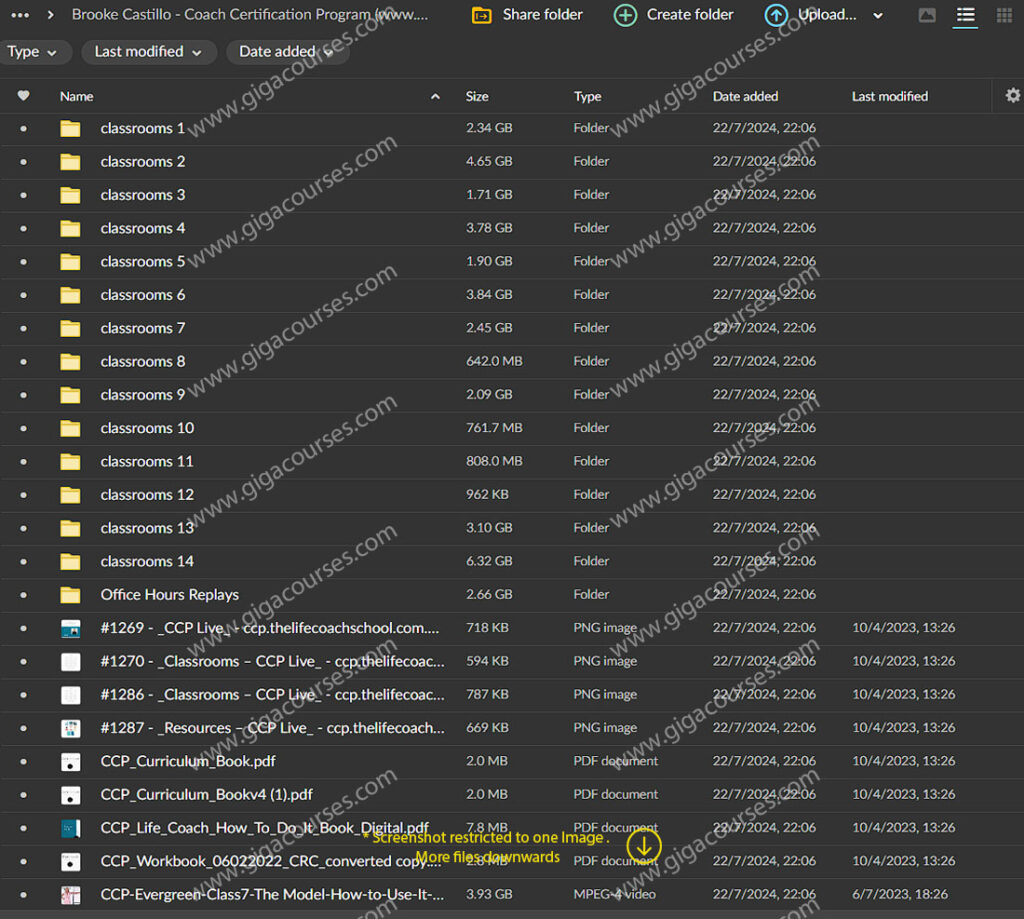Toggle favorite dot for classrooms 8
The image size is (1024, 919).
click(24, 361)
